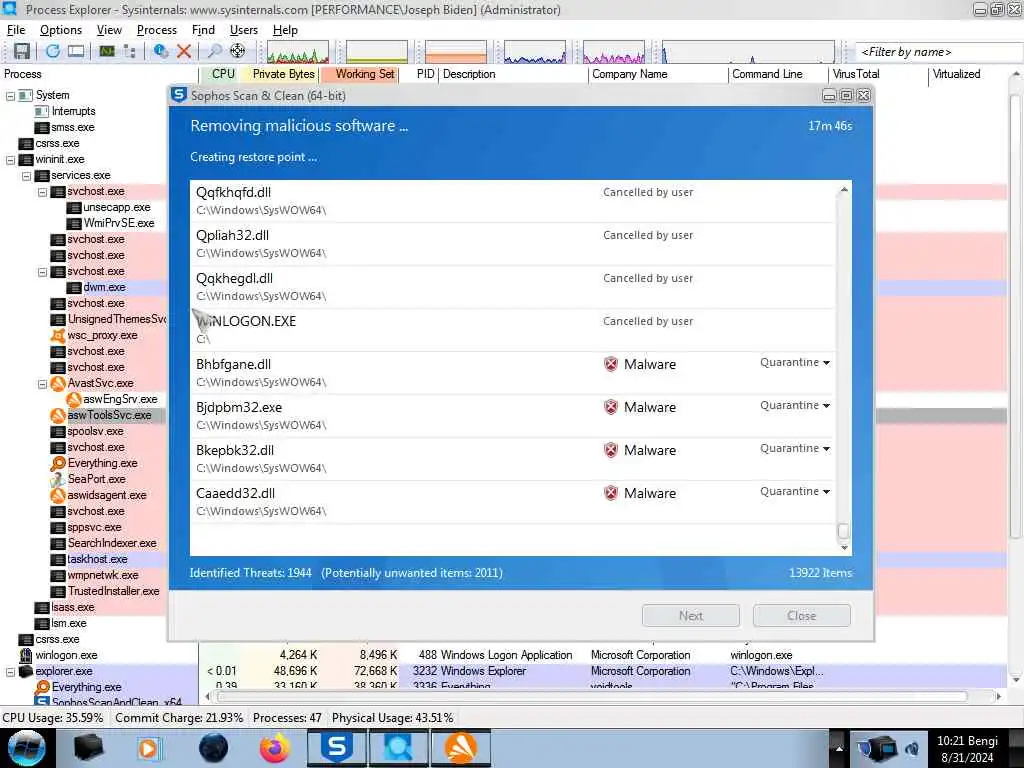Switch to Sophos Scan & Clean taskbar button

click(336, 748)
